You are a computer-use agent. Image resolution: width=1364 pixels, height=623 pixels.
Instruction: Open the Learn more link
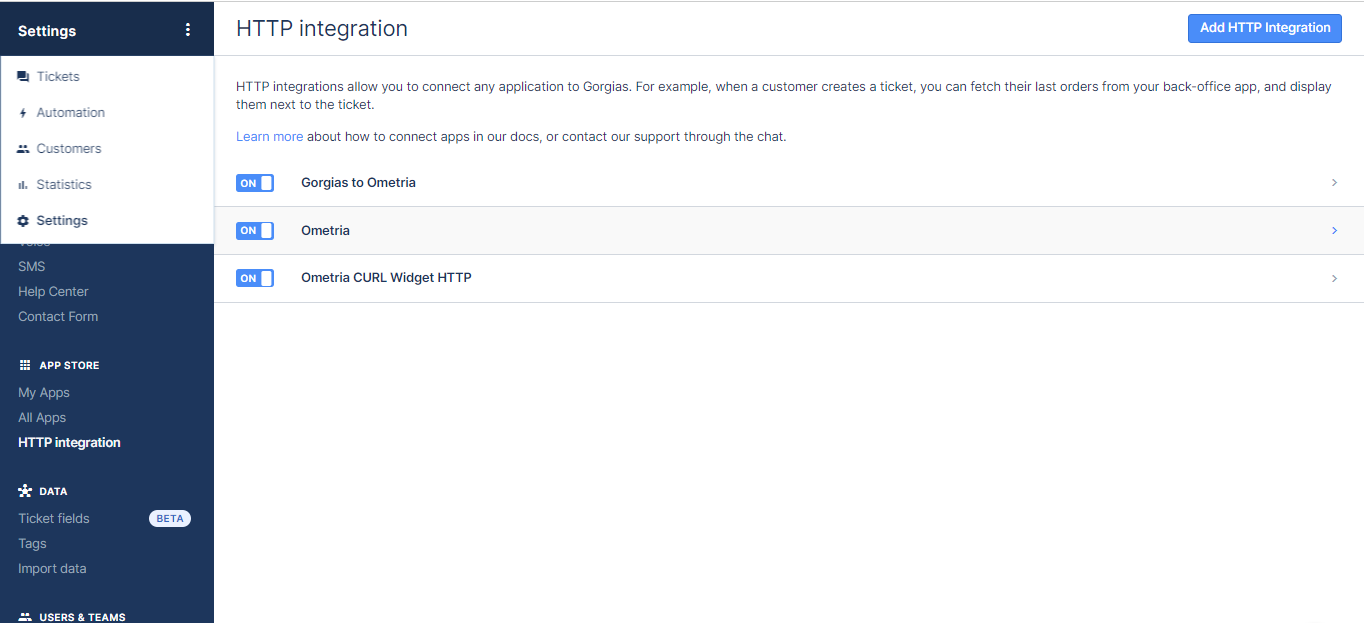[269, 136]
